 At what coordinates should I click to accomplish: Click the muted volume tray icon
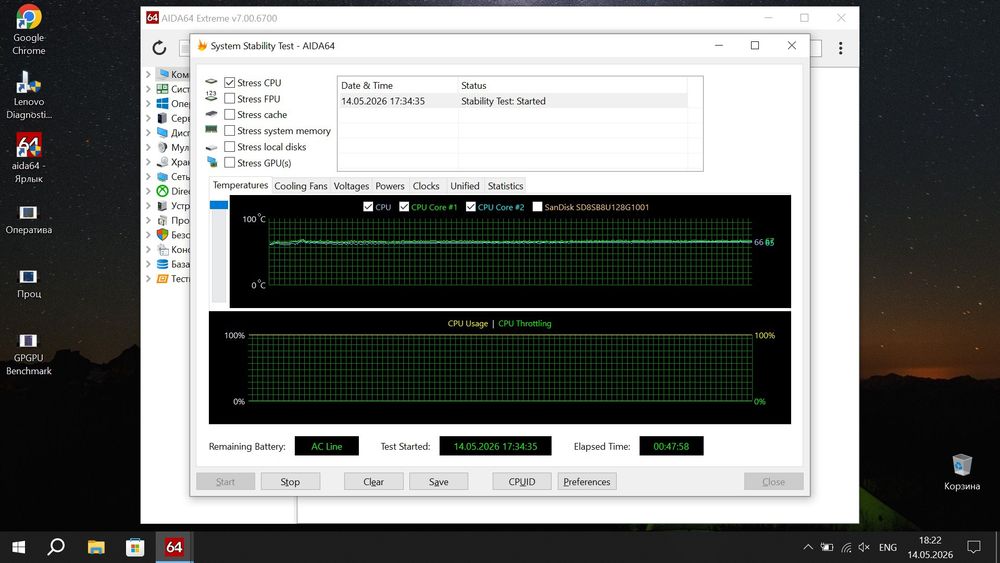tap(864, 547)
